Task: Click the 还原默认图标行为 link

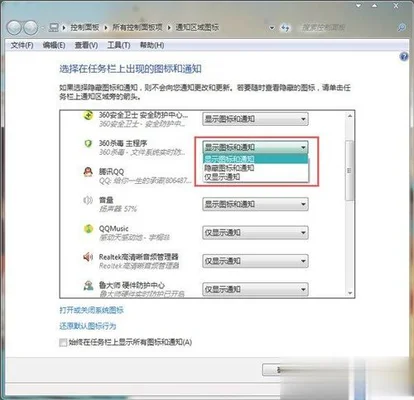Action: 88,326
